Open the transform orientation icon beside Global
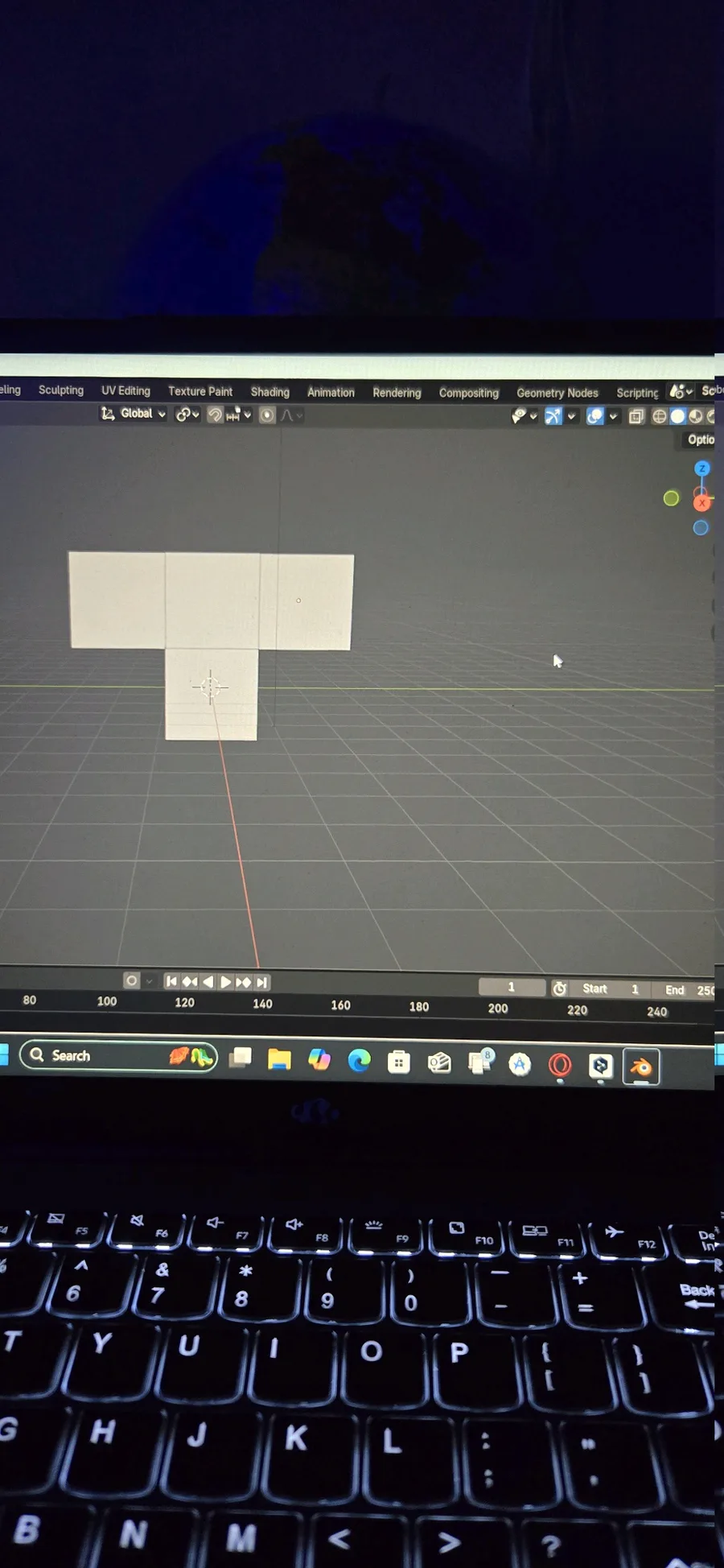This screenshot has height=1568, width=724. [x=107, y=413]
